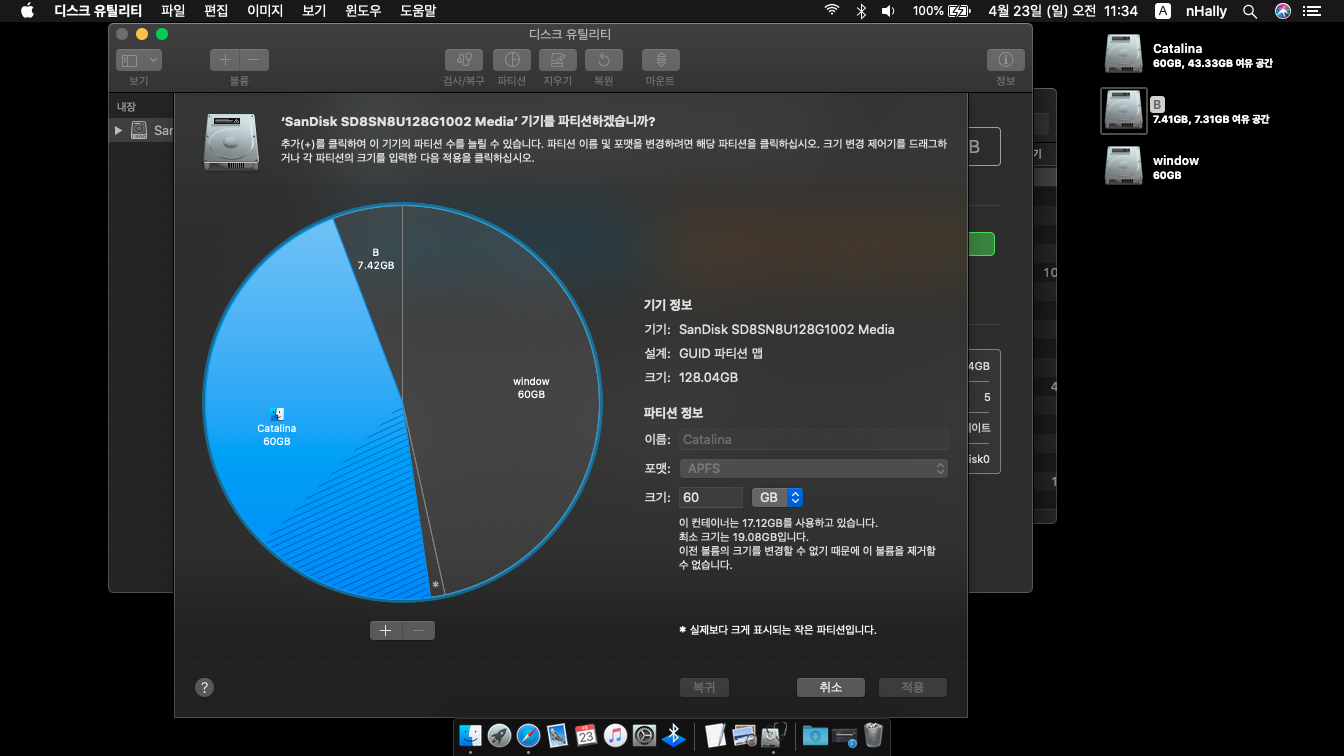Click the 파티션 pie chart toolbar icon

point(512,60)
